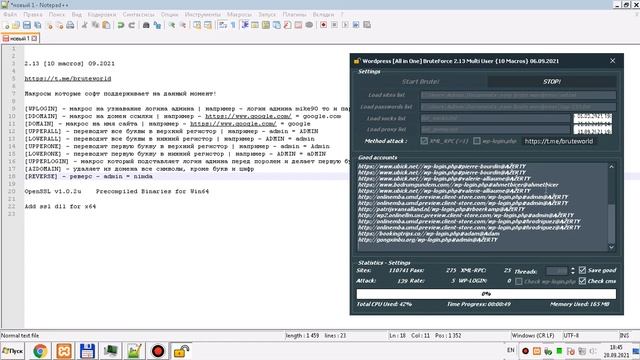Open a file via toolbar folder icon
The width and height of the screenshot is (640, 360).
tap(16, 25)
